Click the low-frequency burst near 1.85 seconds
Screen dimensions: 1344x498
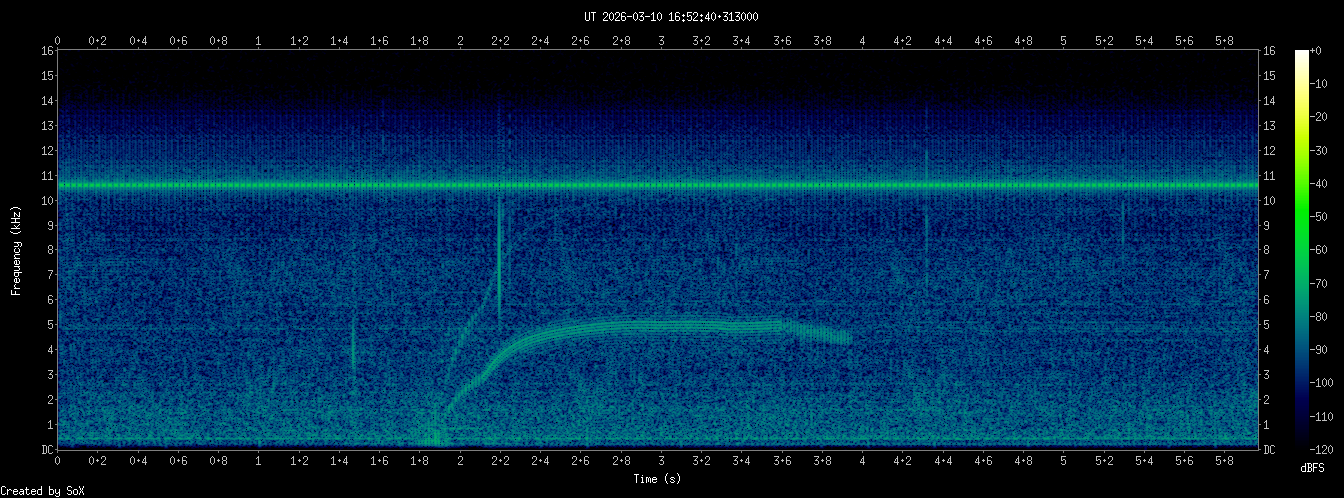pos(430,435)
